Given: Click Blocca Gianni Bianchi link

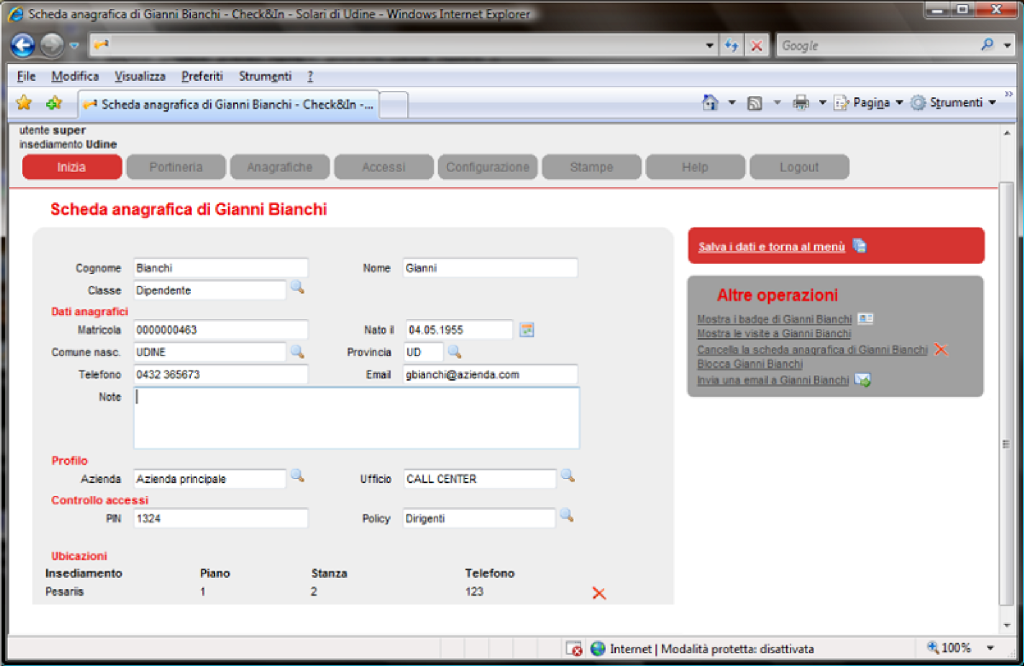Looking at the screenshot, I should 750,364.
